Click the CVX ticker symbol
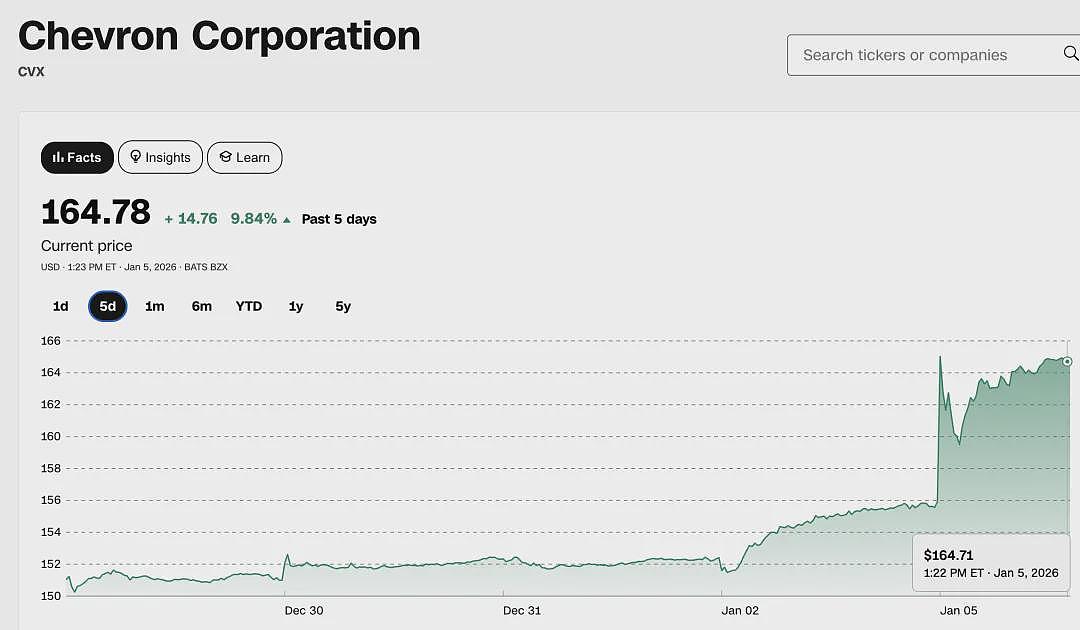Screen dimensions: 1080x630 (x=31, y=72)
